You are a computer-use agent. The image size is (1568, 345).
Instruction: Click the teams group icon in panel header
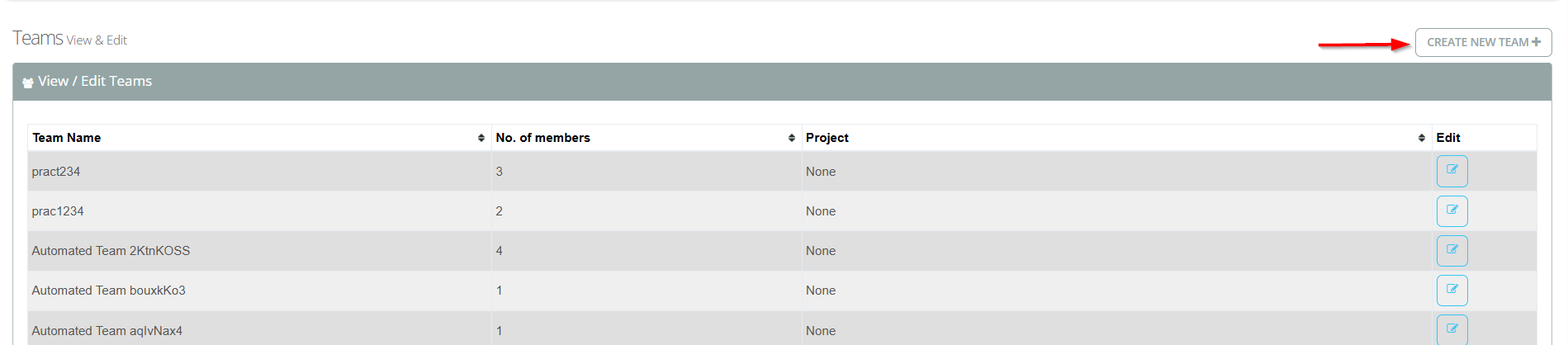point(28,83)
